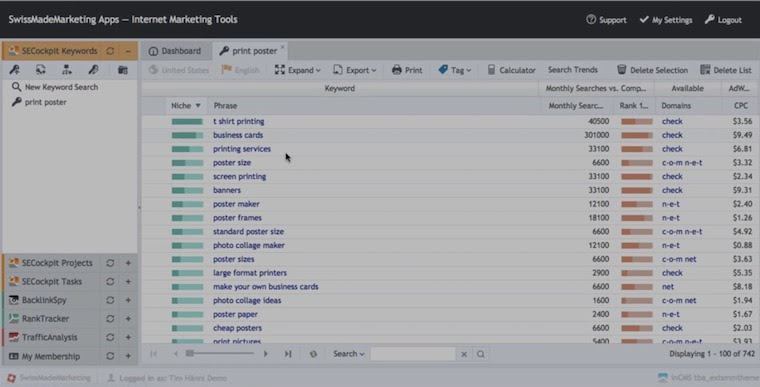Click the English language button

click(x=240, y=70)
